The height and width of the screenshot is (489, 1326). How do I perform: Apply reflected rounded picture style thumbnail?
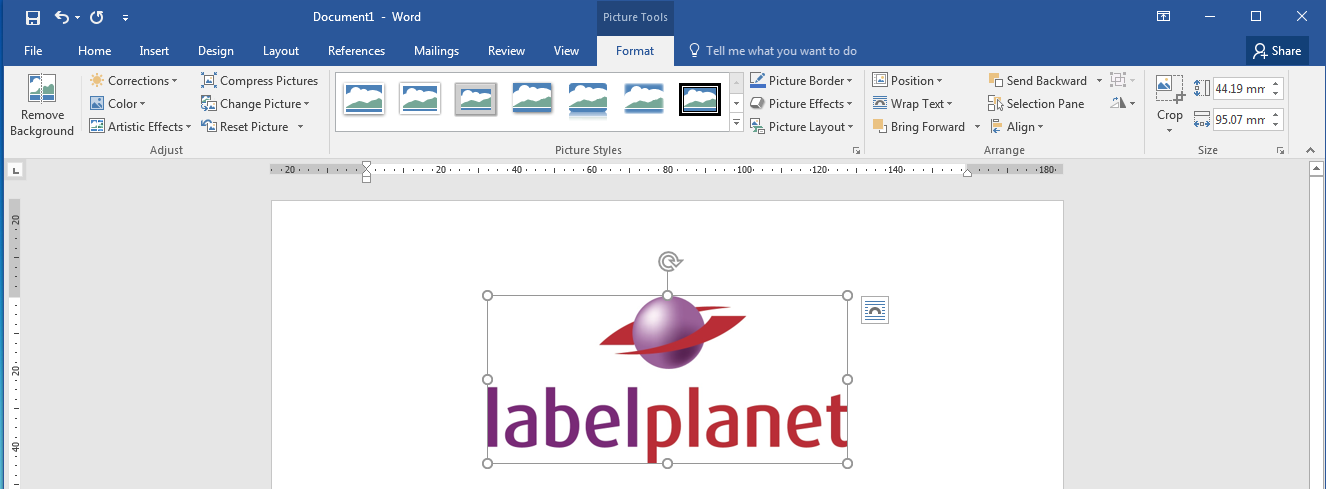(588, 99)
